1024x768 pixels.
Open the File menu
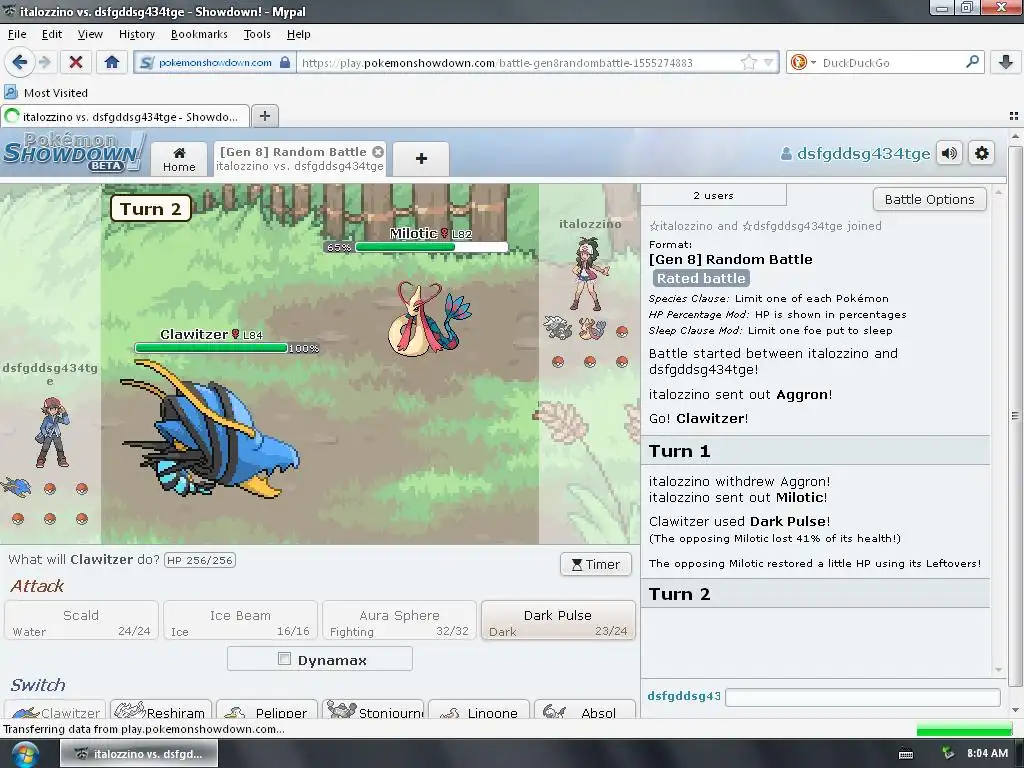click(x=17, y=34)
